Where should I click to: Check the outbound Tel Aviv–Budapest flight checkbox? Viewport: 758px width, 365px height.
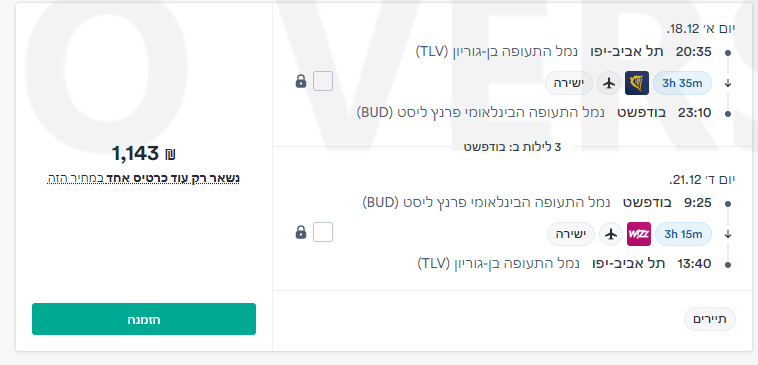(323, 81)
